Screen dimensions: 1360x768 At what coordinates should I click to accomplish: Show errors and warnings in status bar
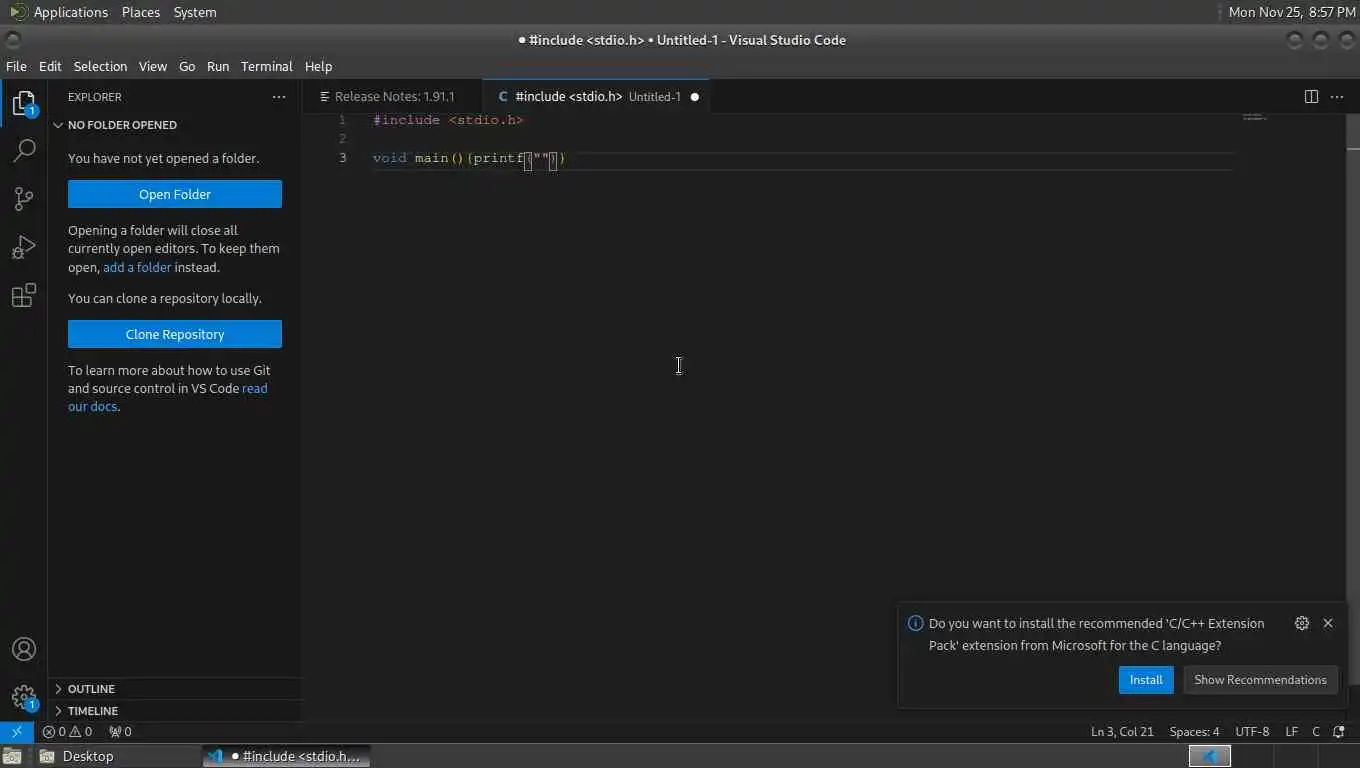(67, 732)
